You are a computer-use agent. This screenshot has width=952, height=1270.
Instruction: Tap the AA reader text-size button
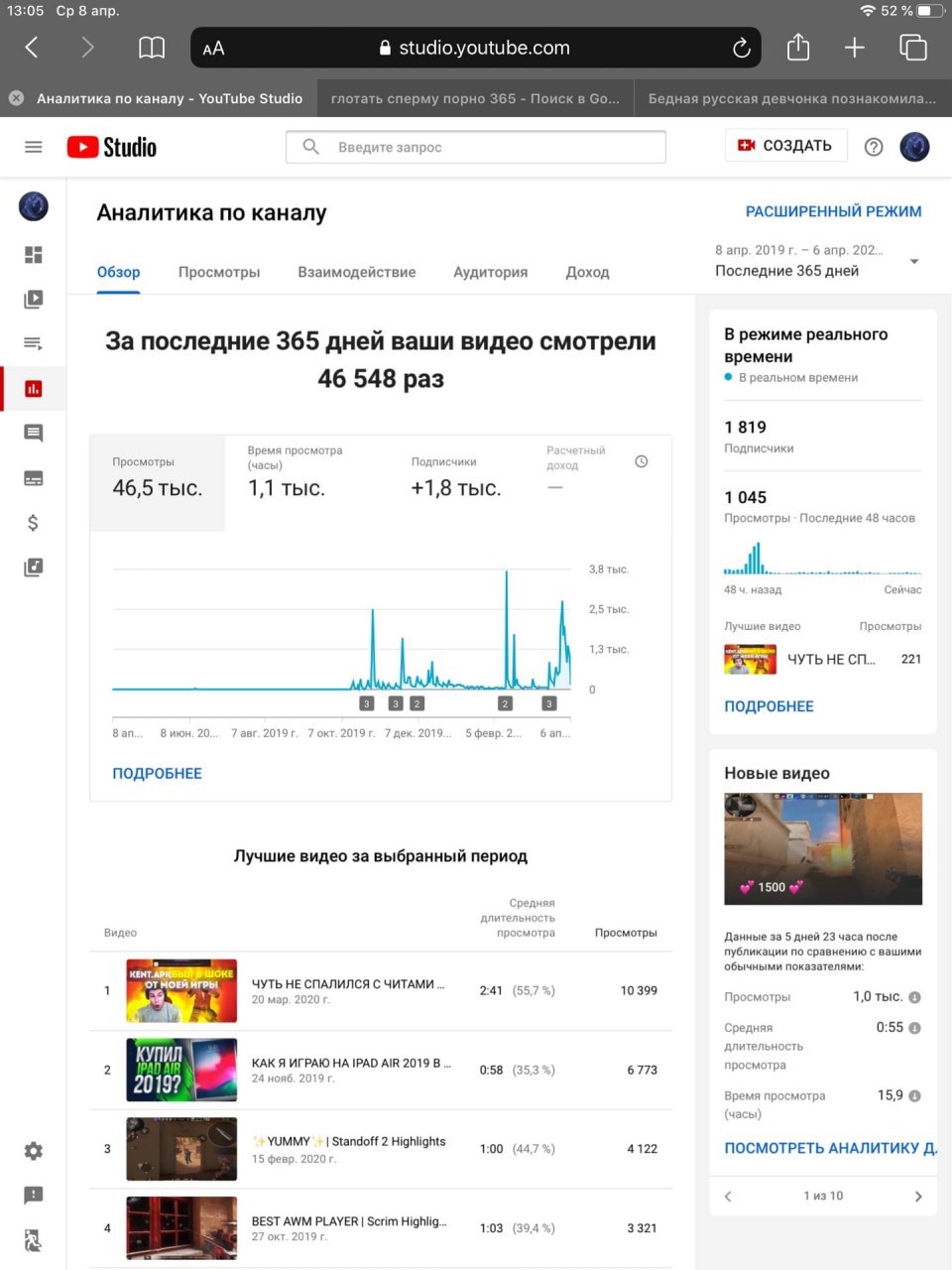[213, 48]
